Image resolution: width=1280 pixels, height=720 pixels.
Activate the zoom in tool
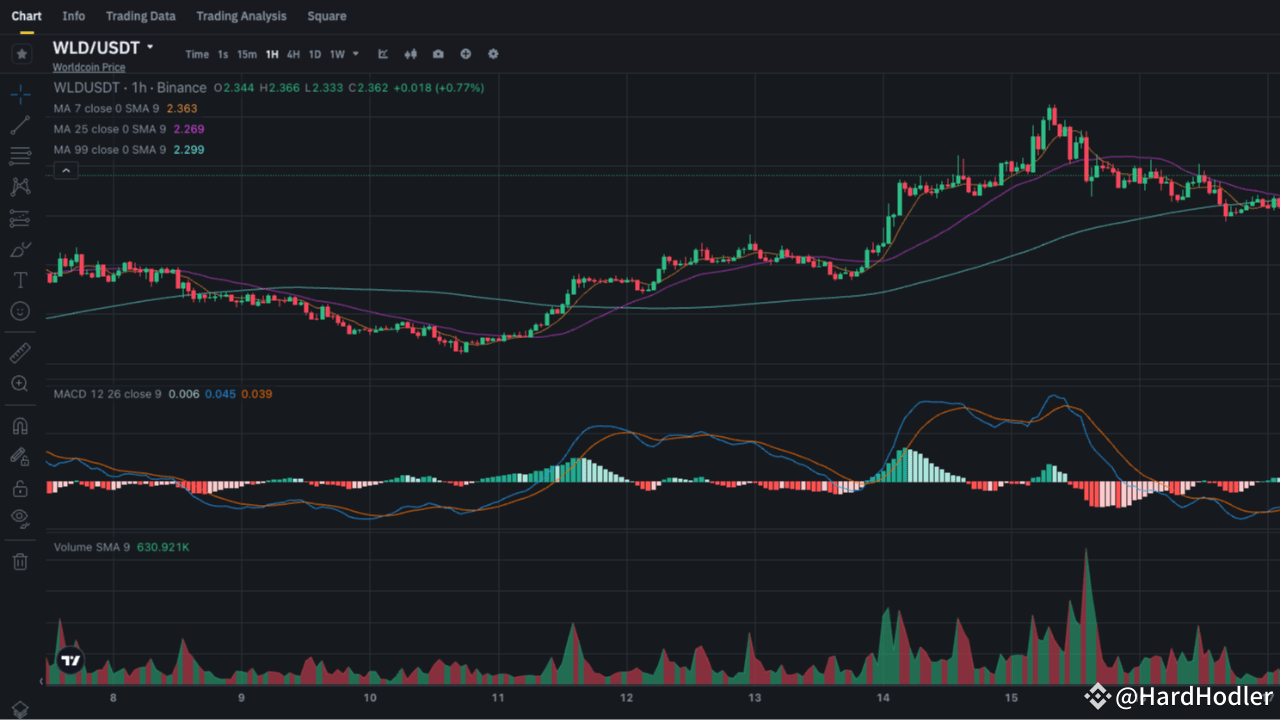click(20, 383)
